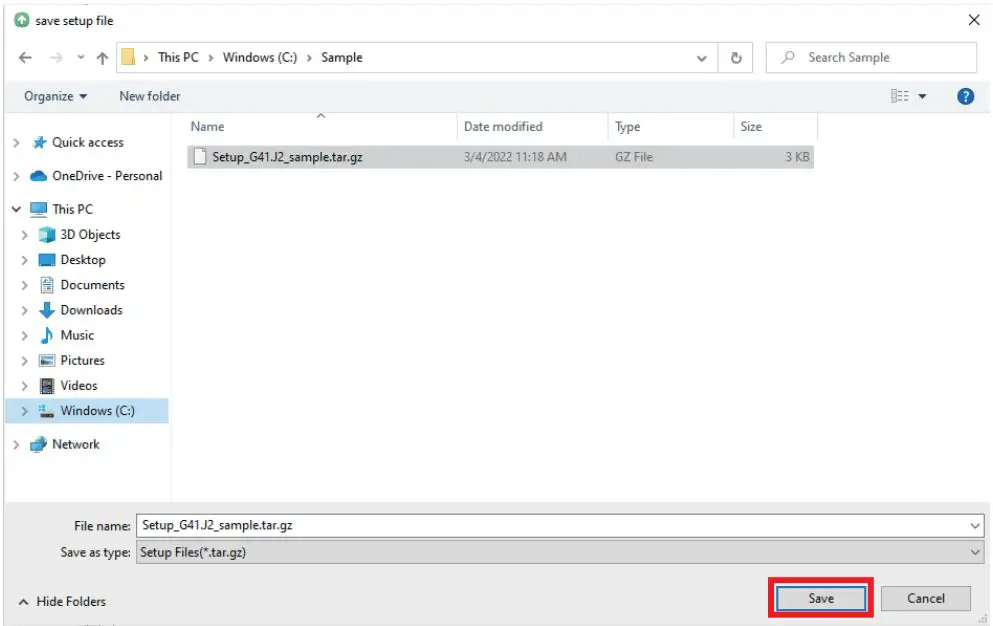Collapse the This PC node
This screenshot has height=626, width=993.
[16, 209]
